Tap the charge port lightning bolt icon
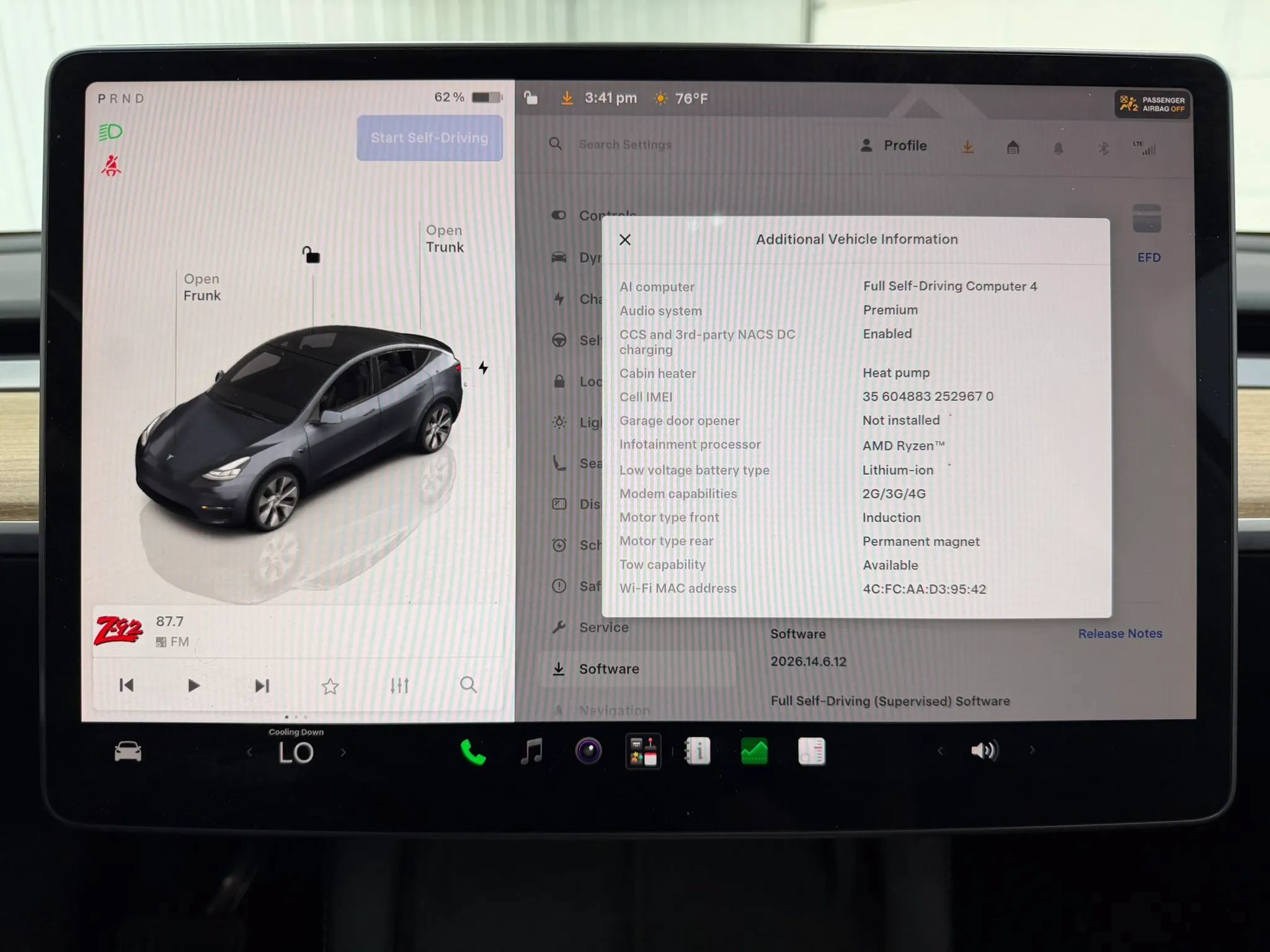Screen dimensions: 1270x952 pyautogui.click(x=483, y=368)
